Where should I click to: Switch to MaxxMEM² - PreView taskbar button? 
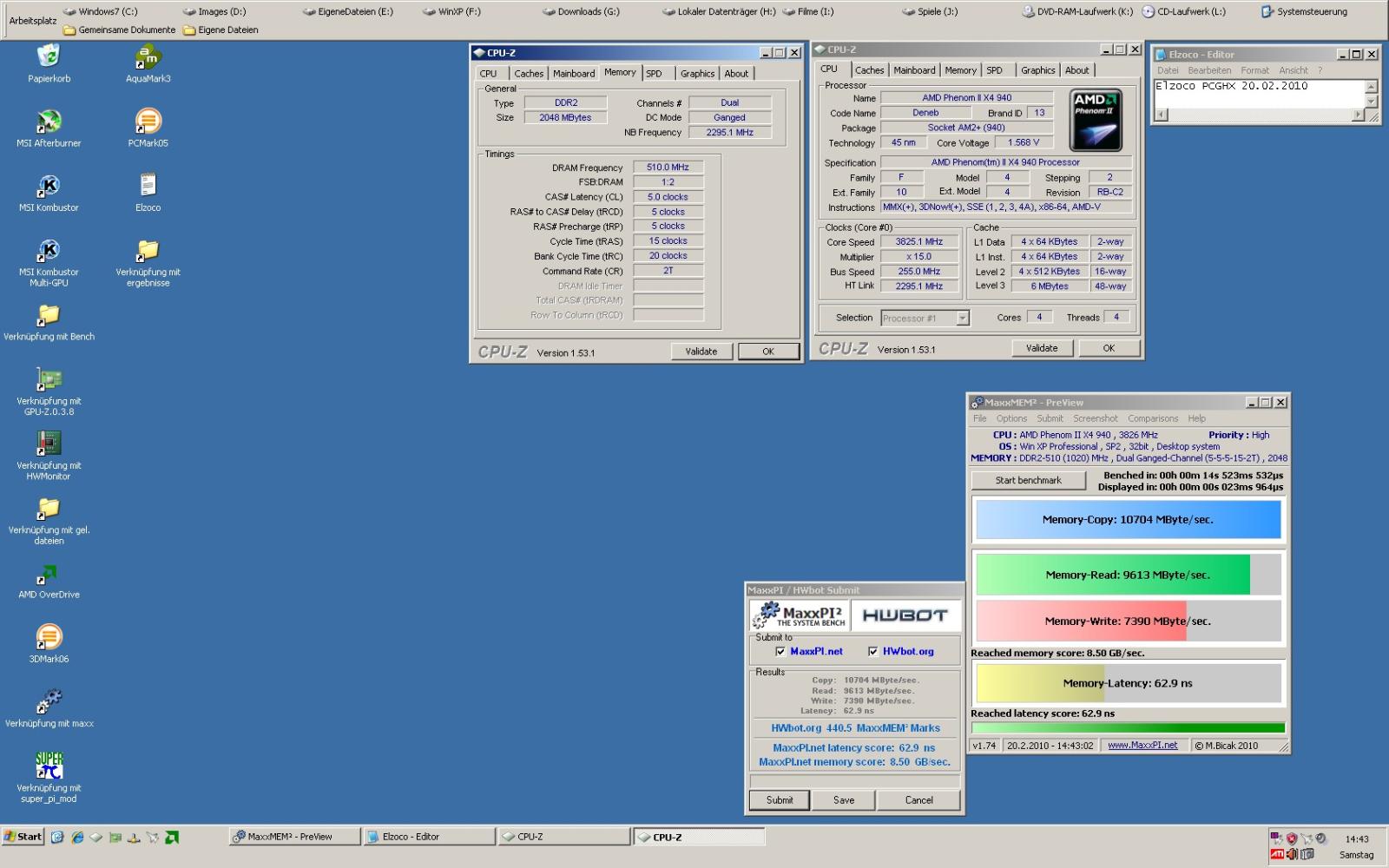(294, 837)
